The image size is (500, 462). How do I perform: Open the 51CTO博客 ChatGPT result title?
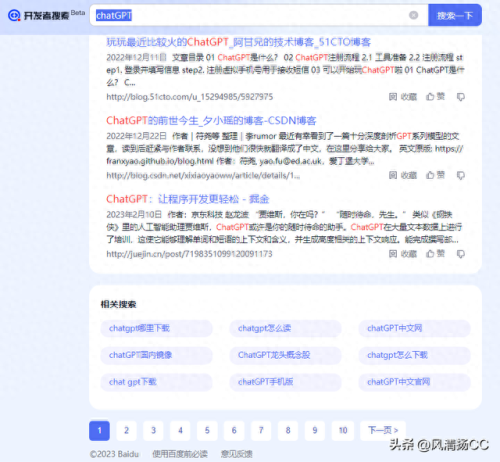(x=238, y=42)
